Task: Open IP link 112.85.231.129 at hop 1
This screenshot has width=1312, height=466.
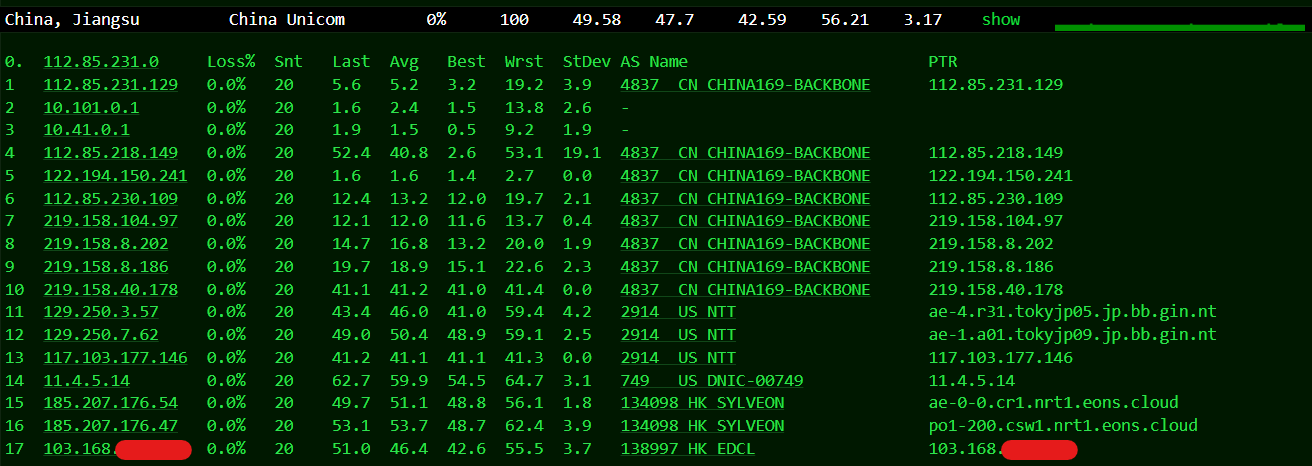Action: pos(111,85)
